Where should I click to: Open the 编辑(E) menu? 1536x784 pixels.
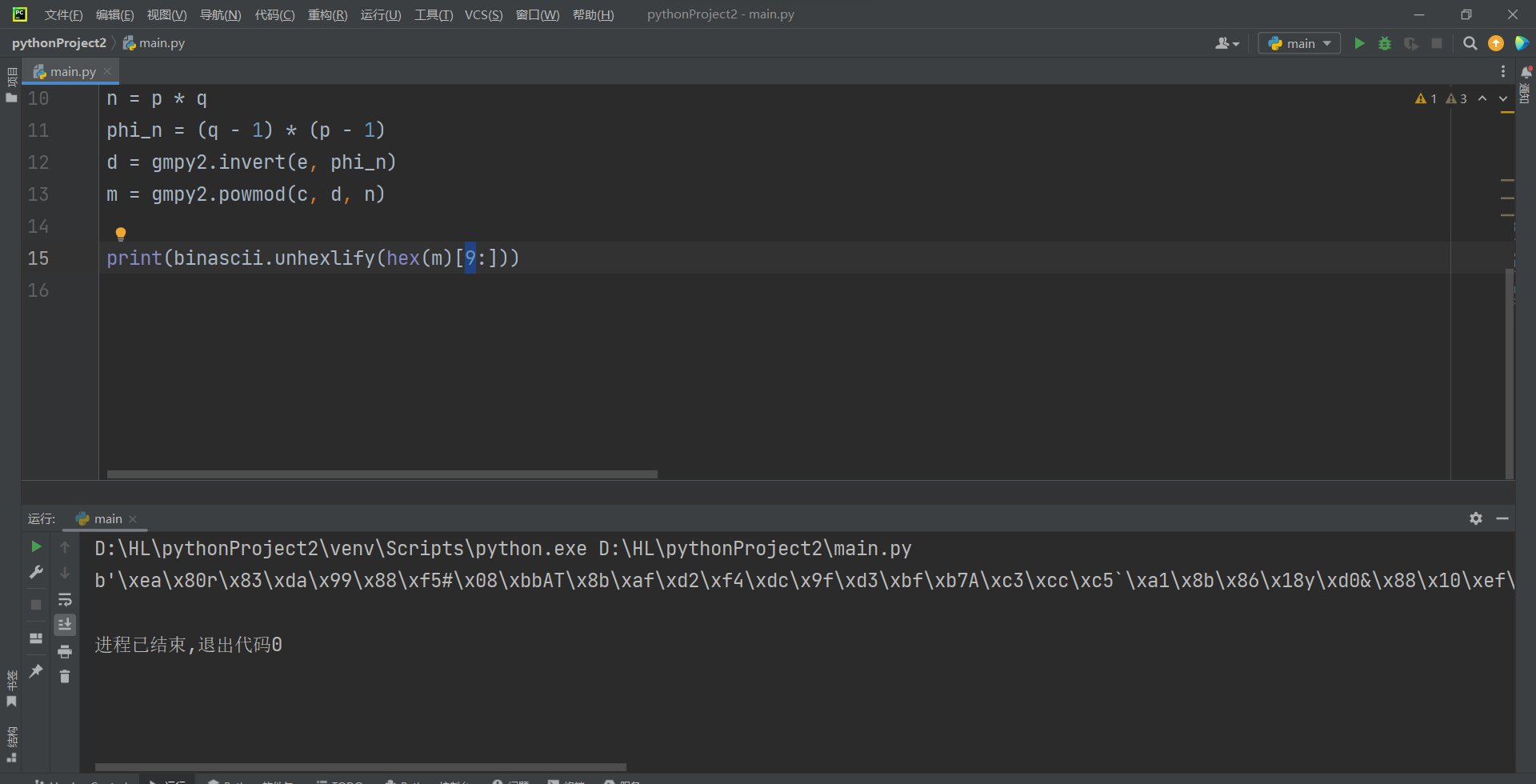(114, 14)
